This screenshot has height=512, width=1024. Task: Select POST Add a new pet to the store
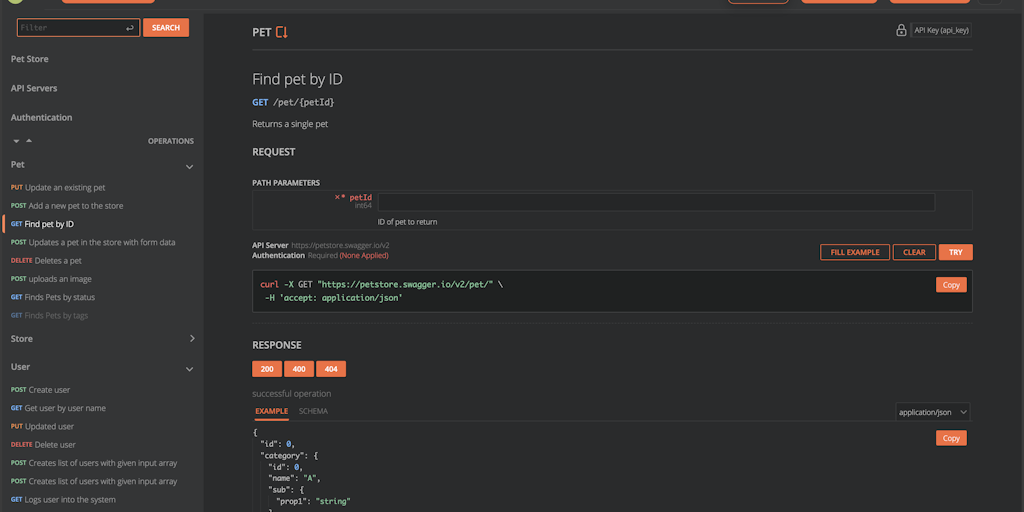click(67, 206)
